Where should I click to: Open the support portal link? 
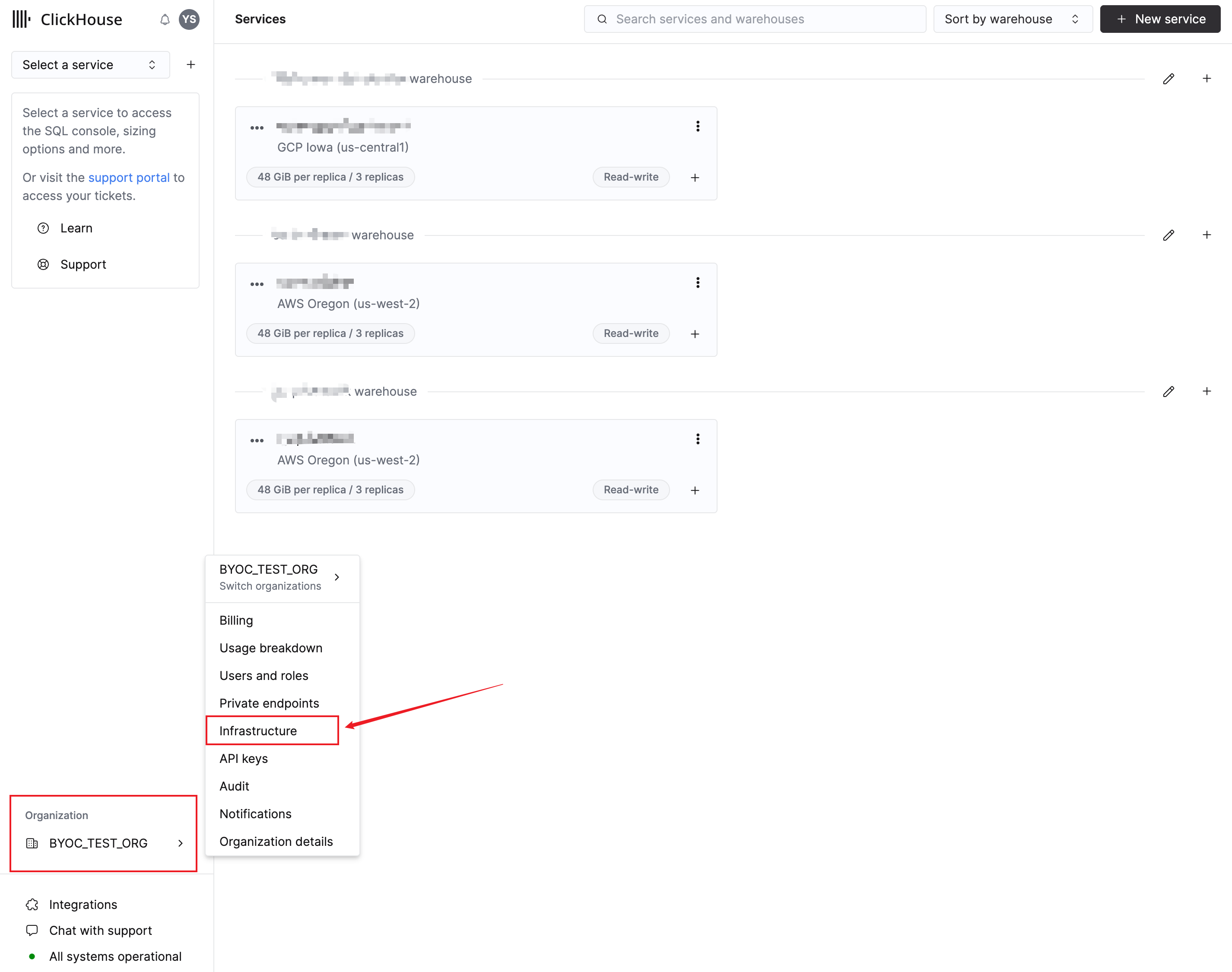click(129, 177)
